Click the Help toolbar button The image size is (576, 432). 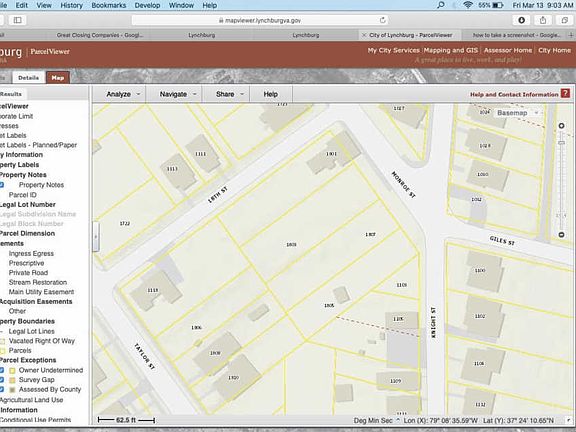coord(271,94)
